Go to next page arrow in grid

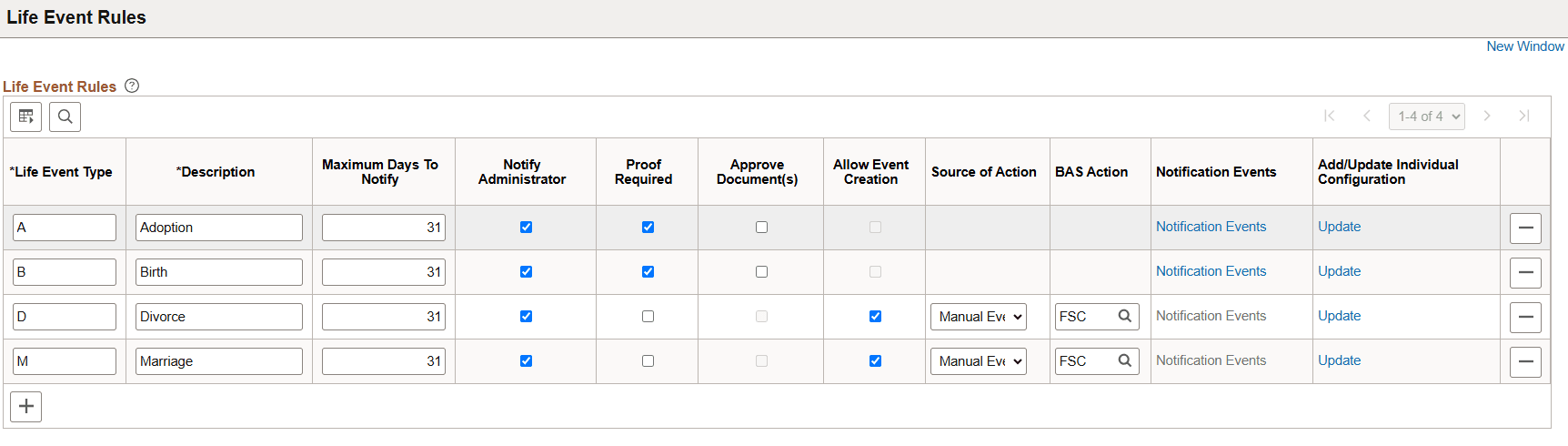click(1487, 116)
